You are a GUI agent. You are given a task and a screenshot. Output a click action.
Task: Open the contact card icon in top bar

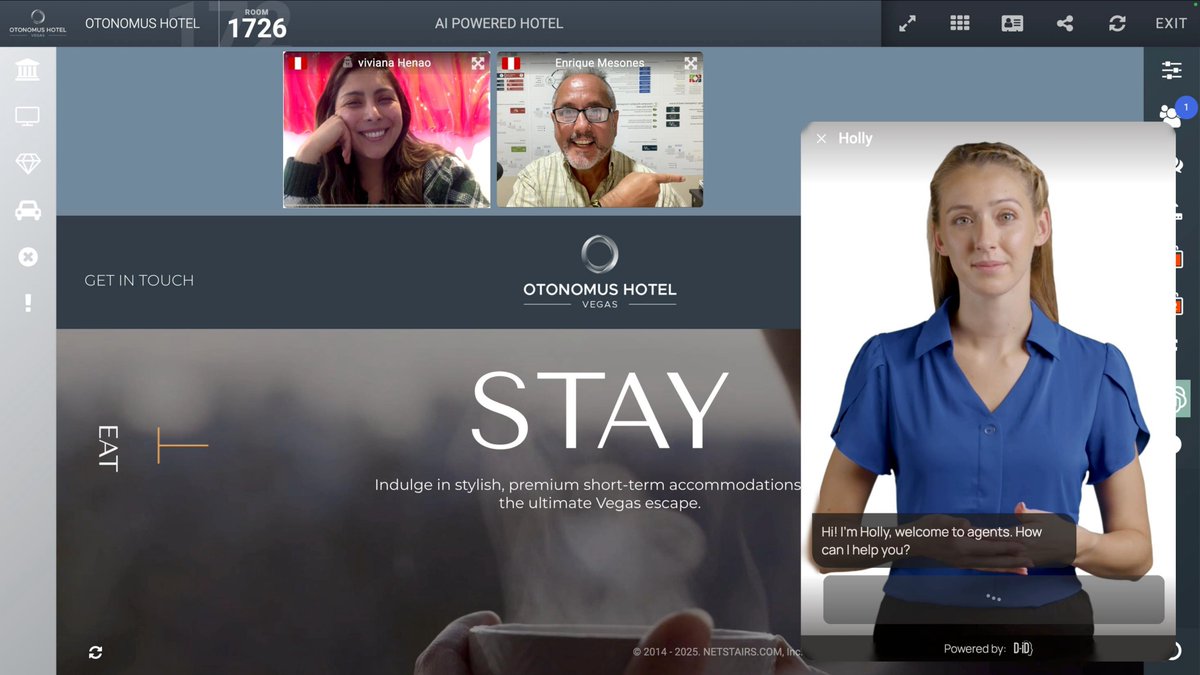tap(1013, 23)
